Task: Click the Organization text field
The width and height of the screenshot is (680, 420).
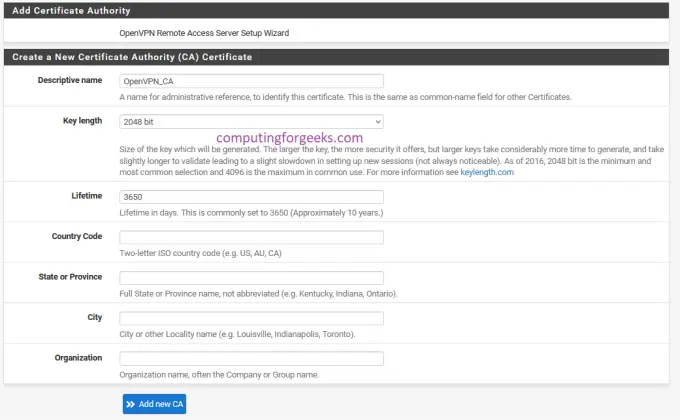Action: [251, 358]
